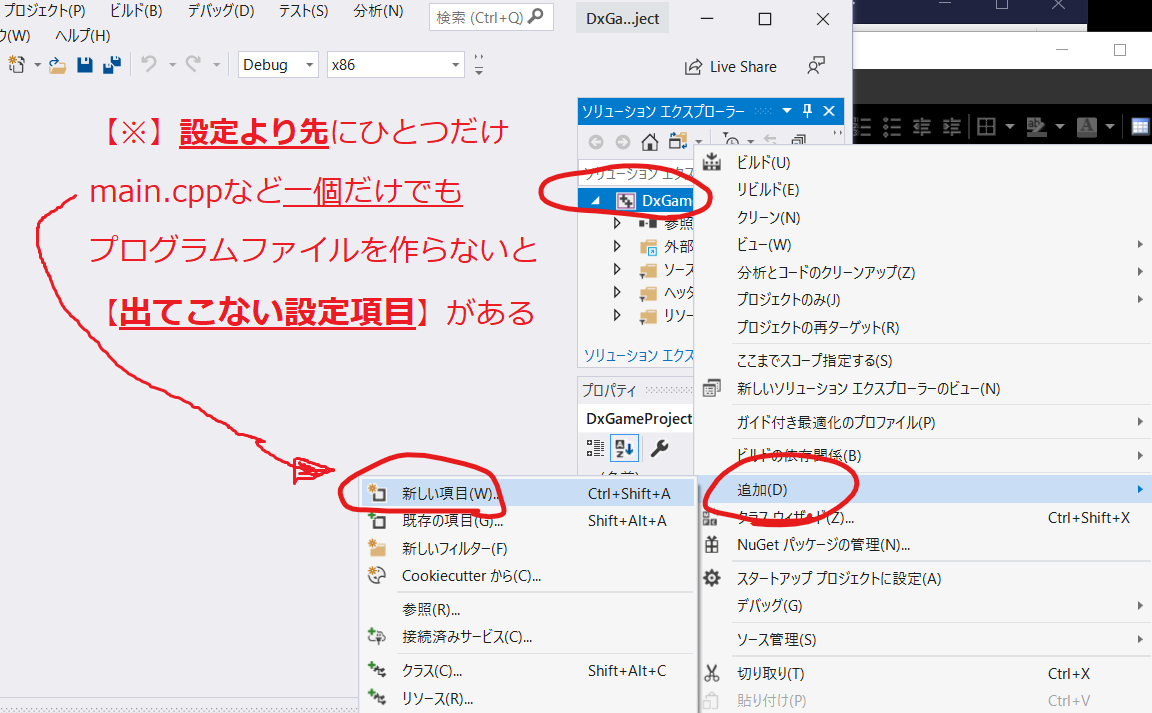Expand the 外部 tree node arrow

click(x=617, y=246)
